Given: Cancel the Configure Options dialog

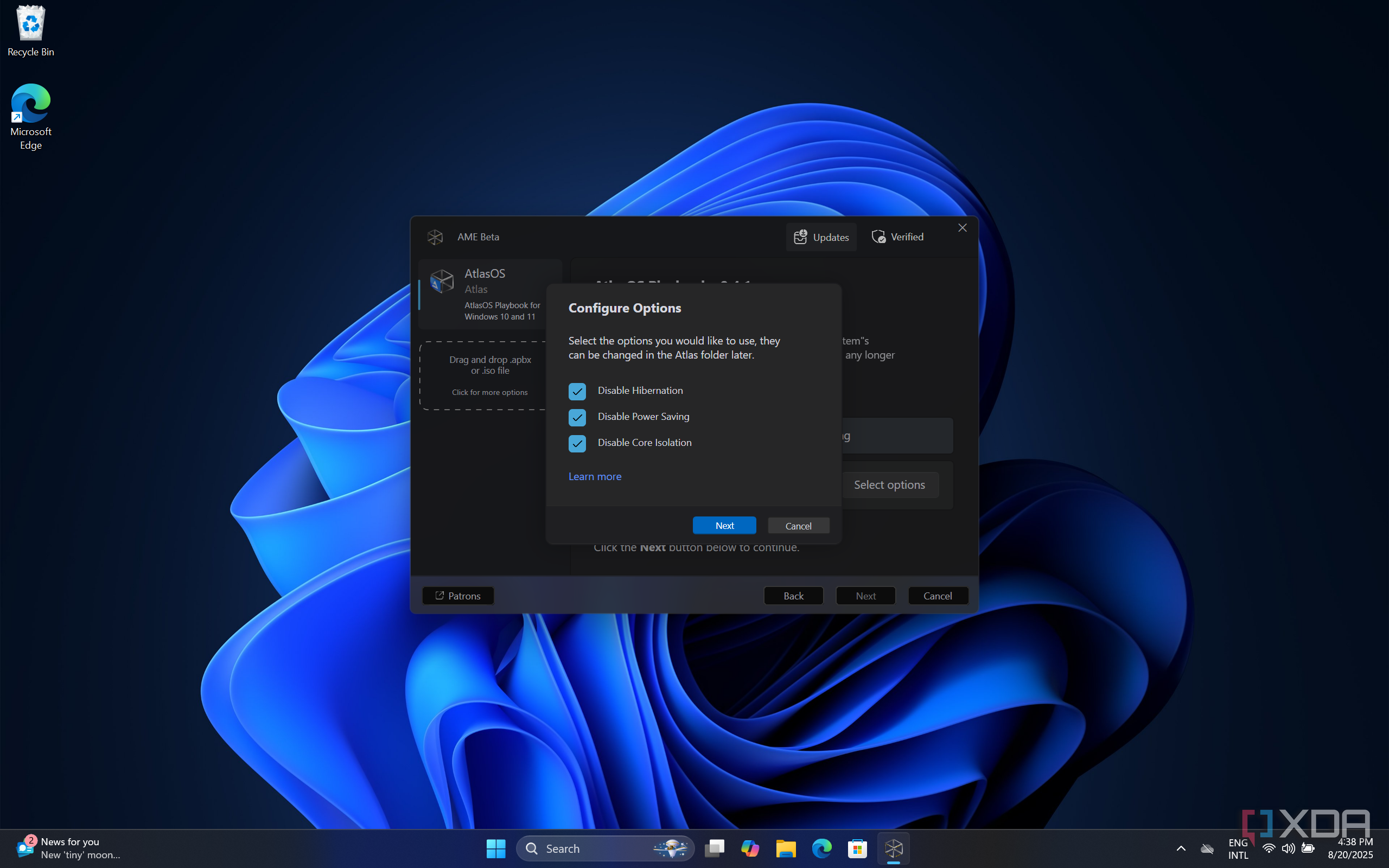Looking at the screenshot, I should 798,525.
